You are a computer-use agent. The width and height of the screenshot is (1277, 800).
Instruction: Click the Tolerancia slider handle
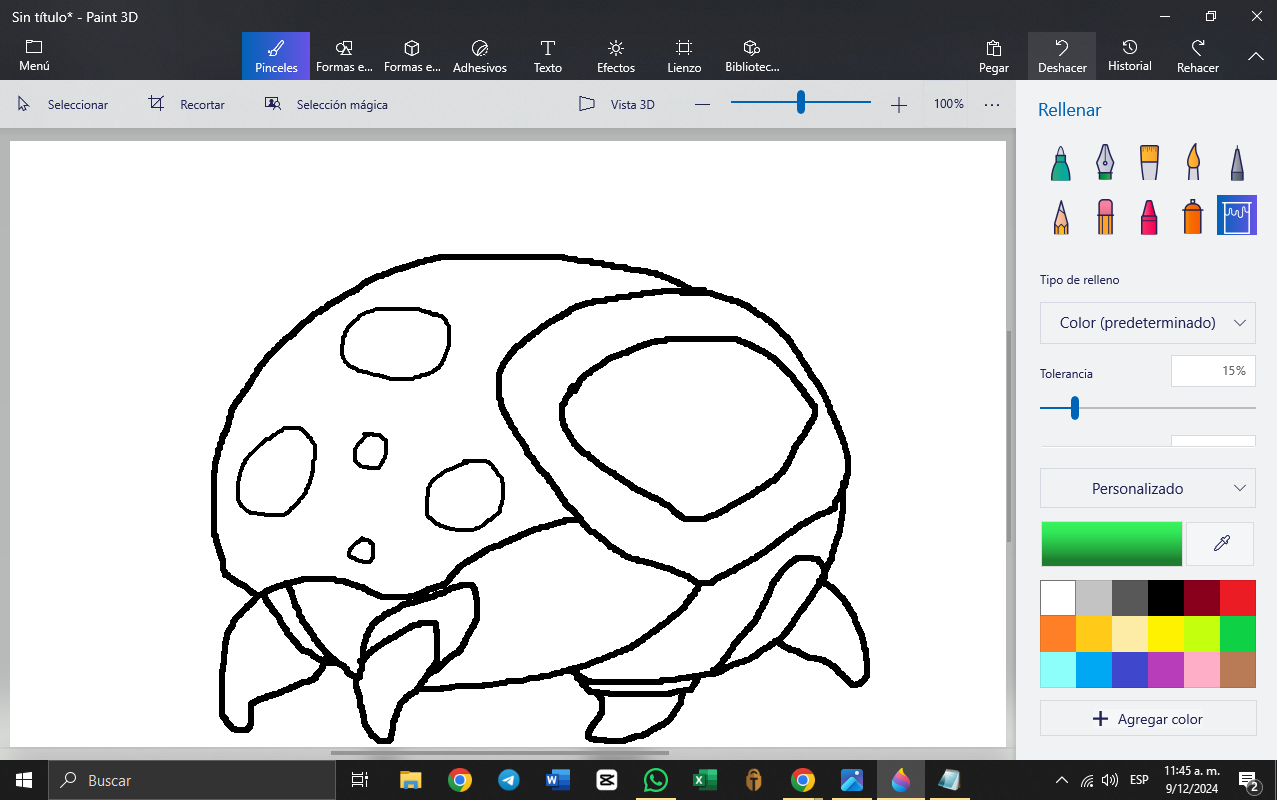pos(1075,408)
